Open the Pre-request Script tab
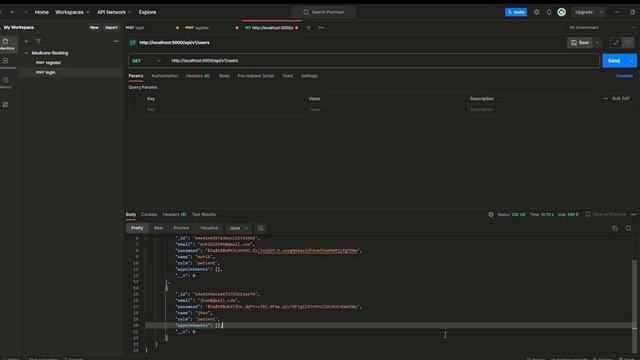 pos(256,76)
